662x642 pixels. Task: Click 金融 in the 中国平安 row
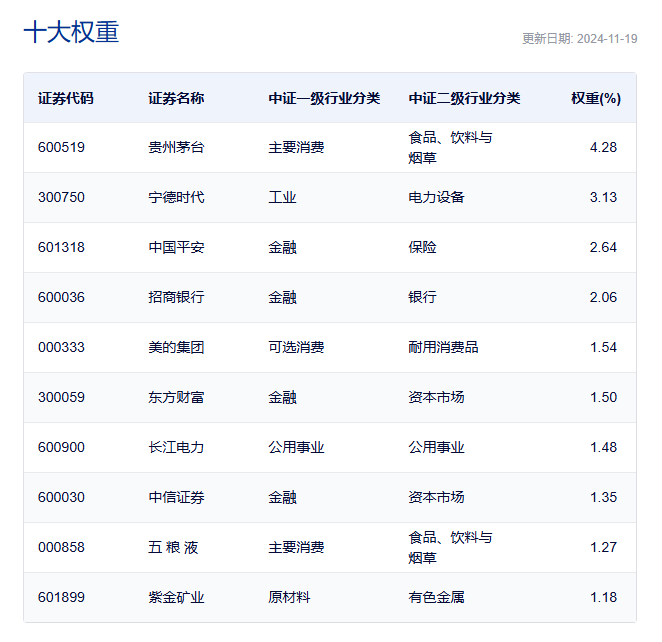pyautogui.click(x=282, y=247)
